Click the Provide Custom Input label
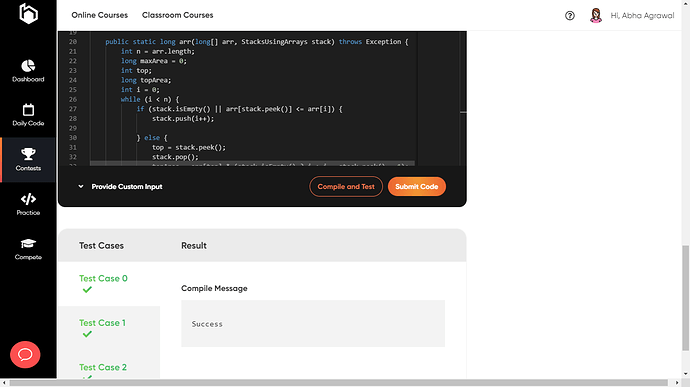This screenshot has width=690, height=387. 127,187
